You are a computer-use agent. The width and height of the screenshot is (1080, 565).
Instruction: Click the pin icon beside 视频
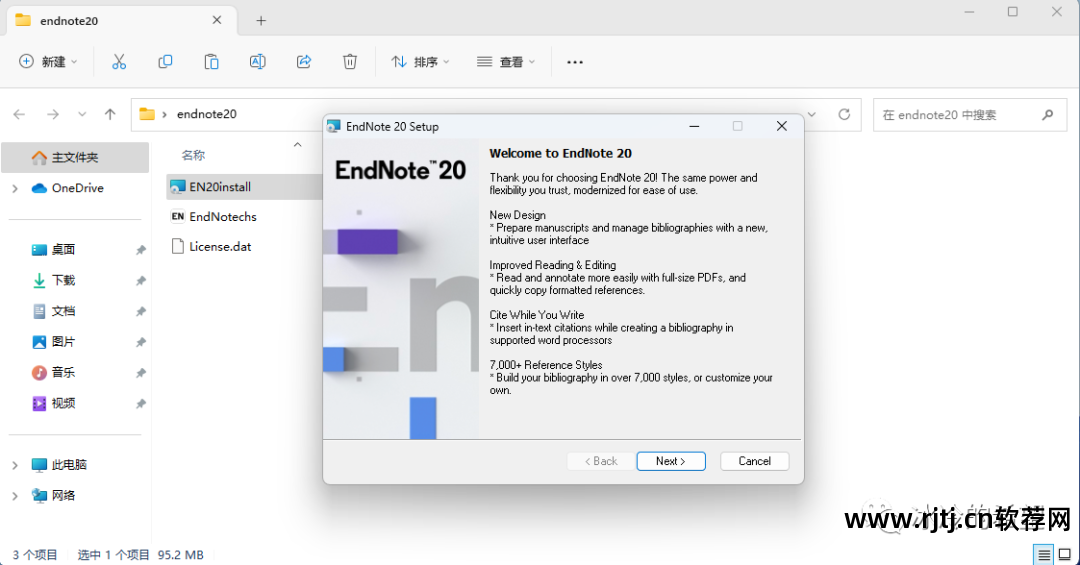pyautogui.click(x=141, y=404)
